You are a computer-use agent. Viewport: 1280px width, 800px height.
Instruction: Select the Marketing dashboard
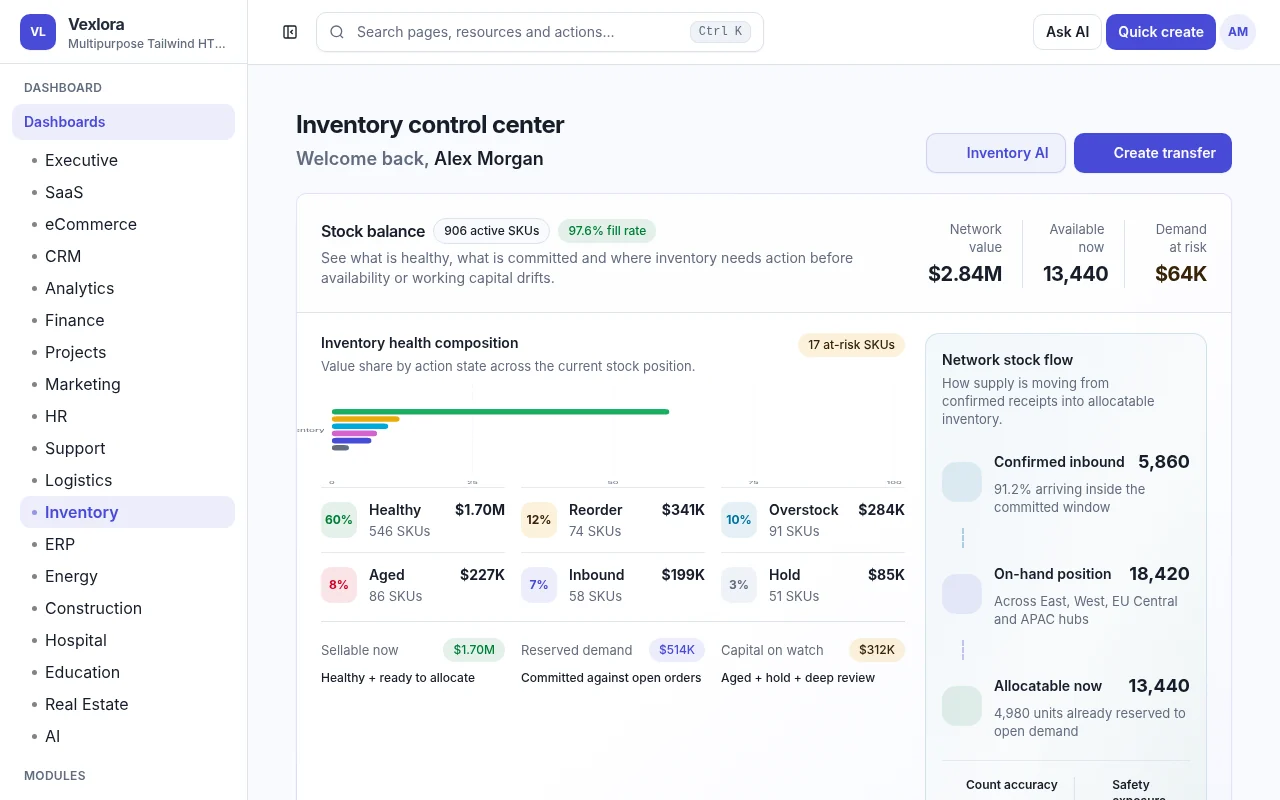tap(127, 384)
